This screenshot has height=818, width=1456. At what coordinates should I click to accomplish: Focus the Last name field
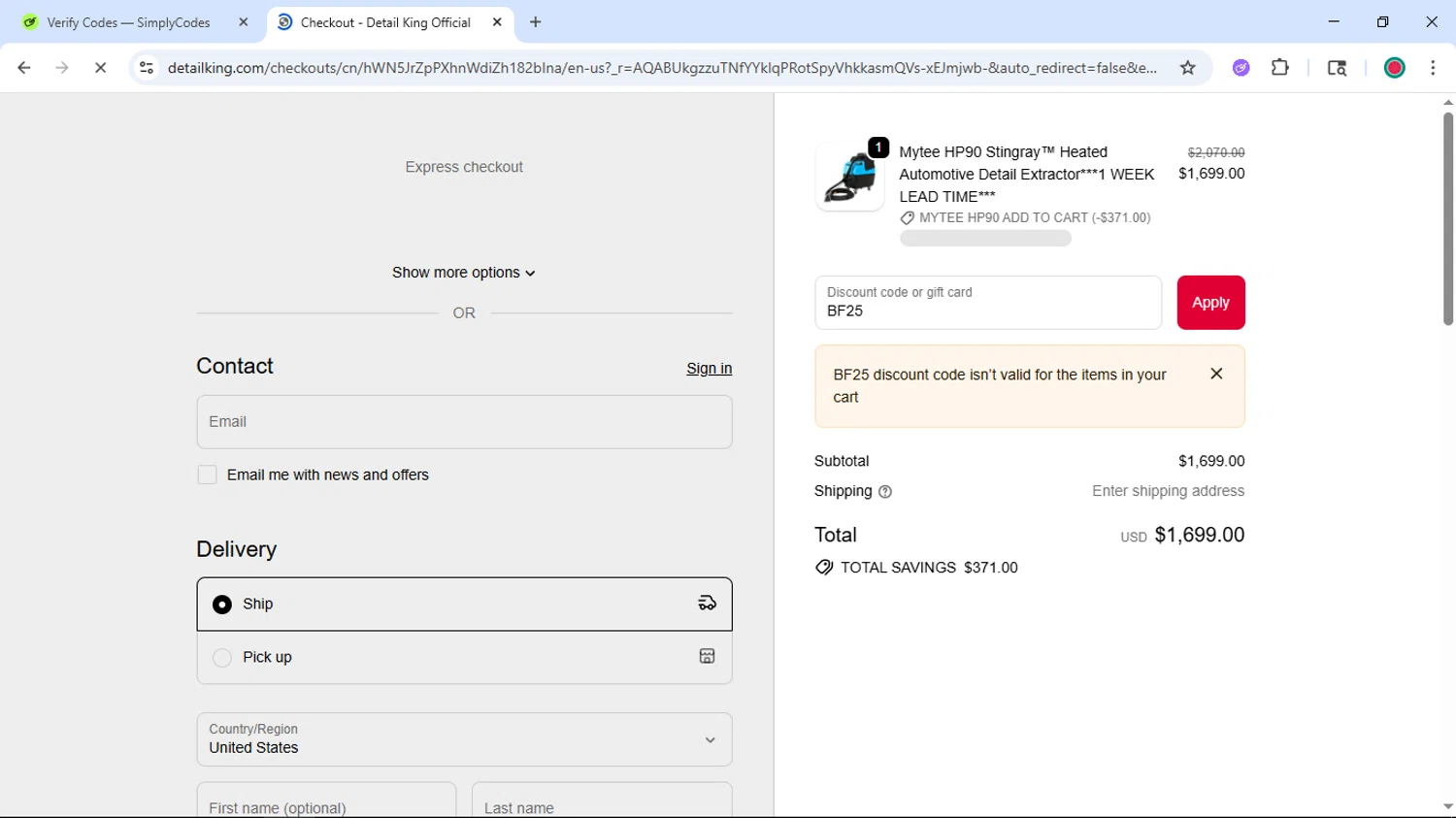[602, 801]
